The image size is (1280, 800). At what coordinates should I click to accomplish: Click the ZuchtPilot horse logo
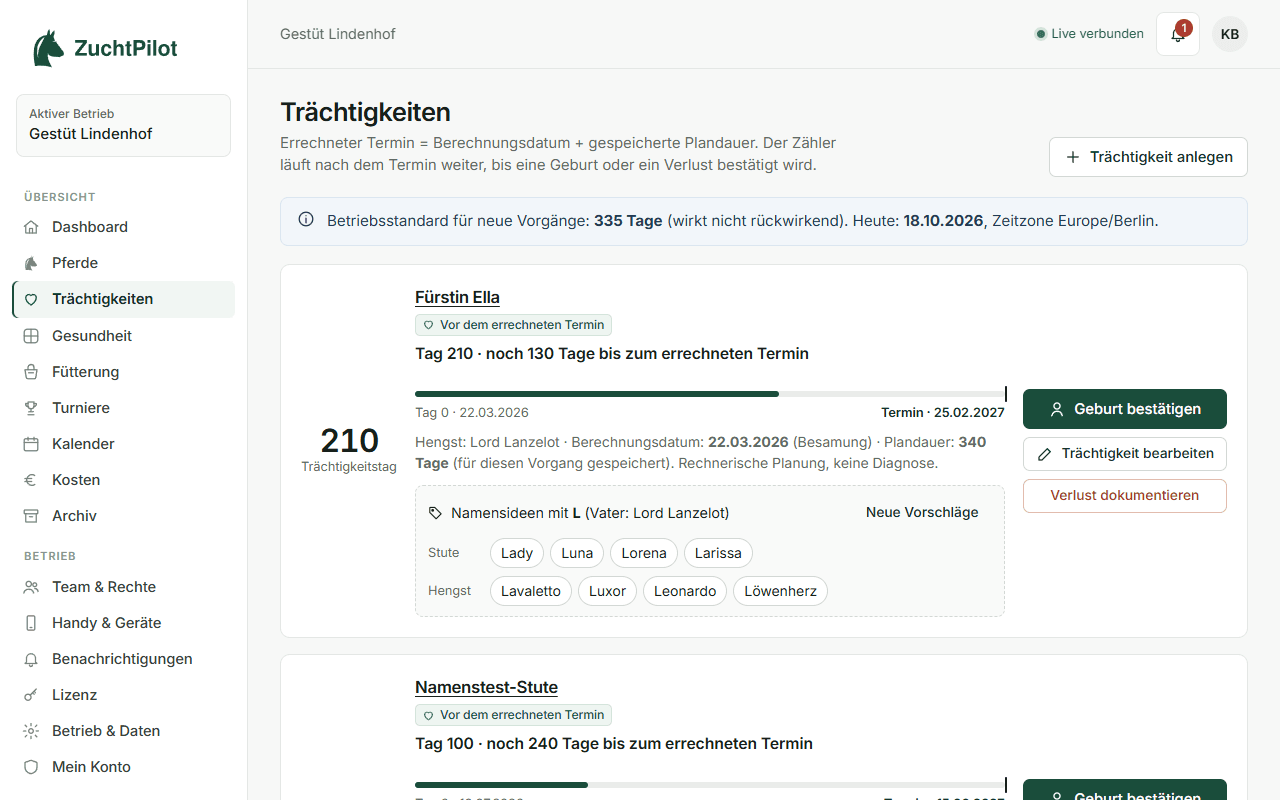point(48,48)
